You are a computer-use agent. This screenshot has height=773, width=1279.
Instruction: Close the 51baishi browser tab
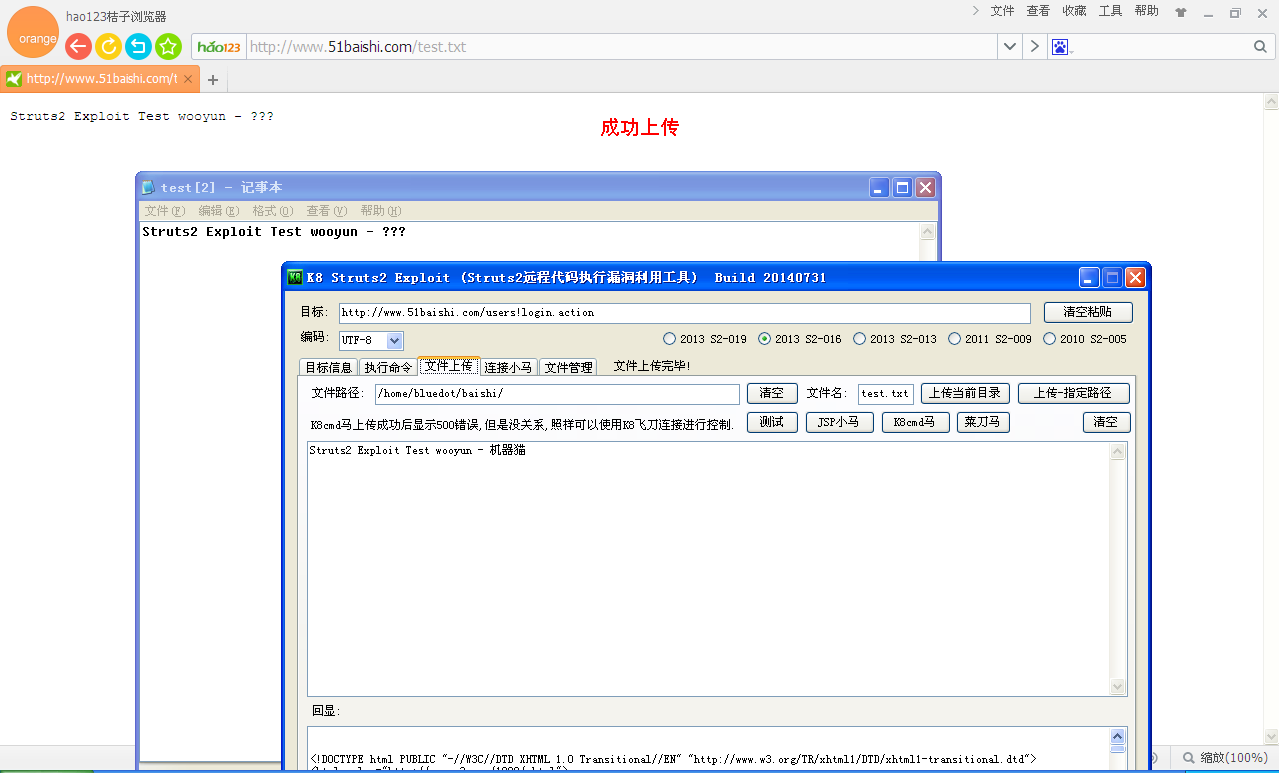pos(190,79)
